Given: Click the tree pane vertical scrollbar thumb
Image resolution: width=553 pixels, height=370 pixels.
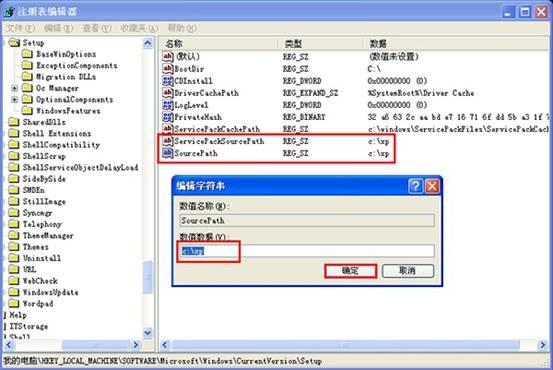Looking at the screenshot, I should pyautogui.click(x=148, y=277).
